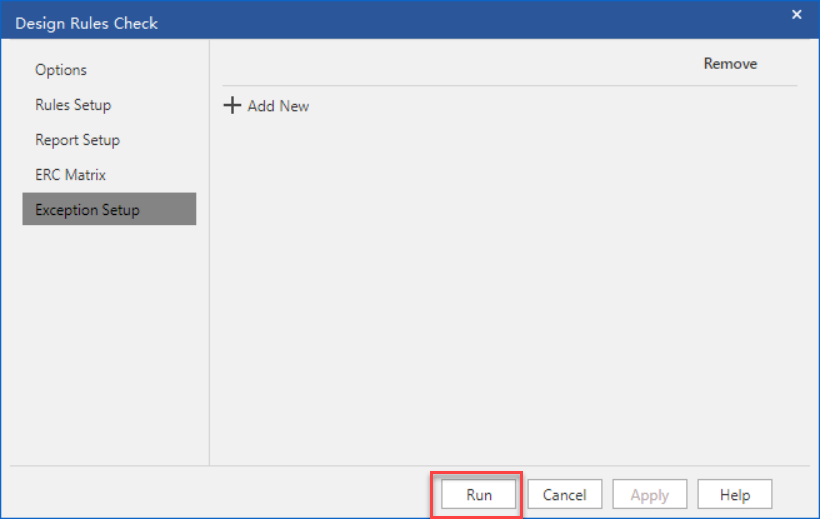Click the divider between sidebar and content

pos(209,300)
